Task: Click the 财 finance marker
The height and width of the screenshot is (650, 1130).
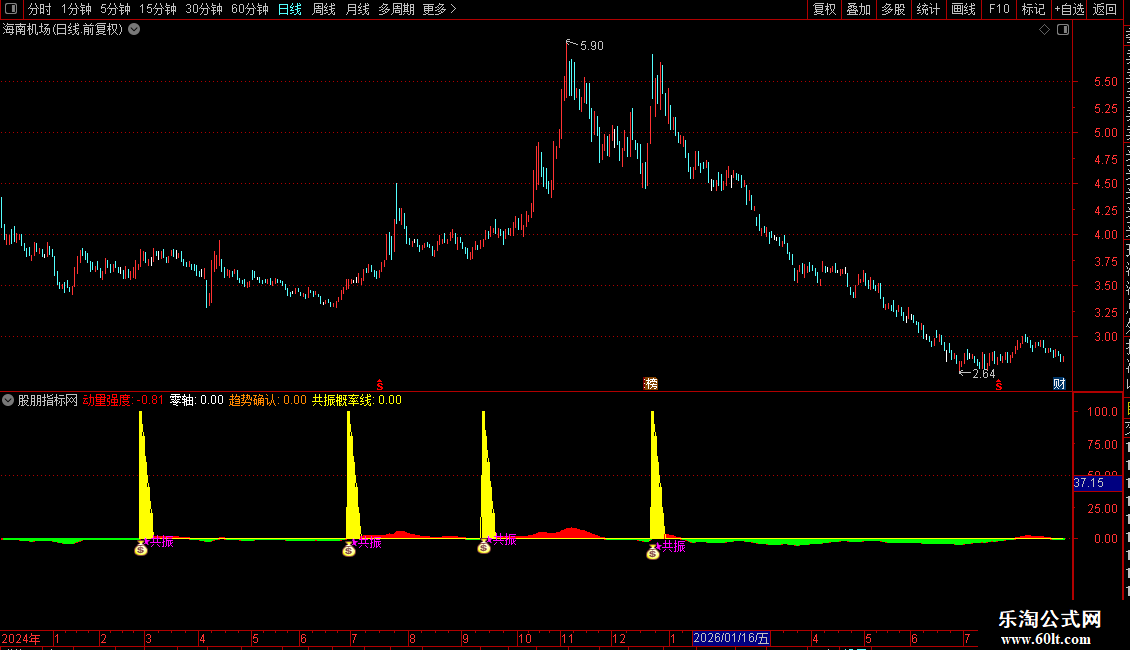Action: click(1059, 383)
